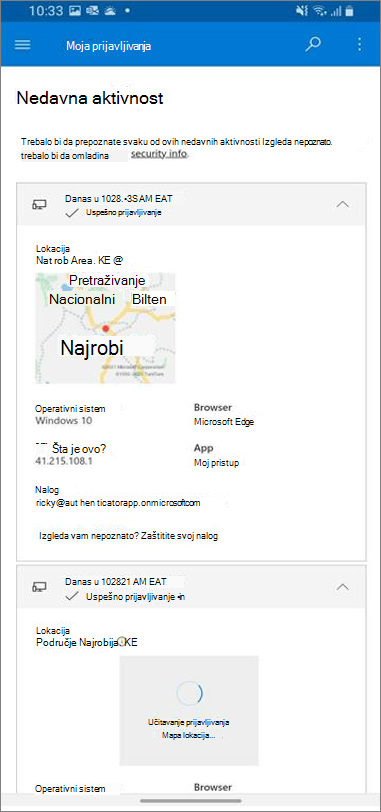Click Danas u 102821 AM EAT timestamp

[115, 582]
